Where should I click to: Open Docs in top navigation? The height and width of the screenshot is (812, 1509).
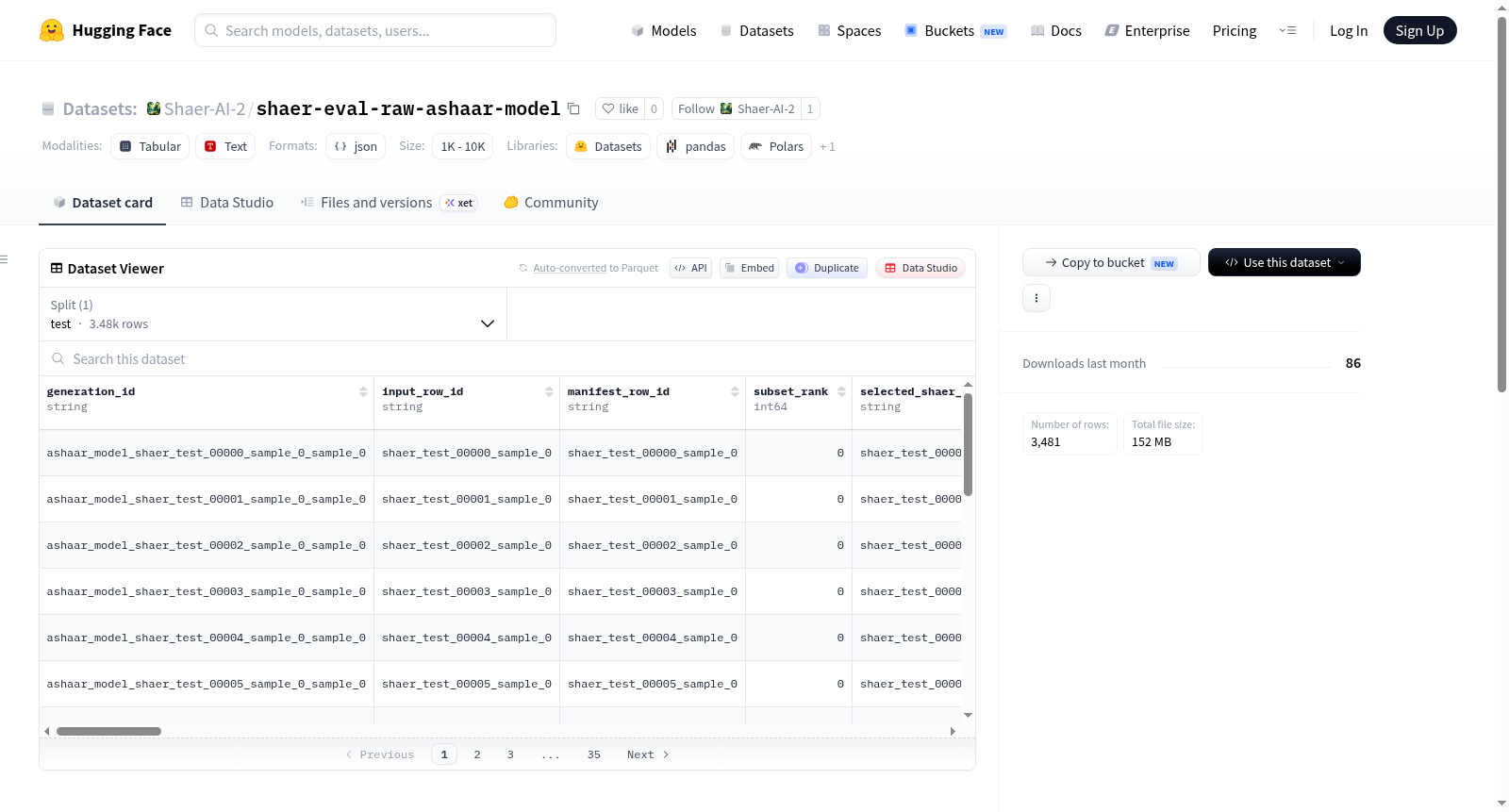[1056, 30]
